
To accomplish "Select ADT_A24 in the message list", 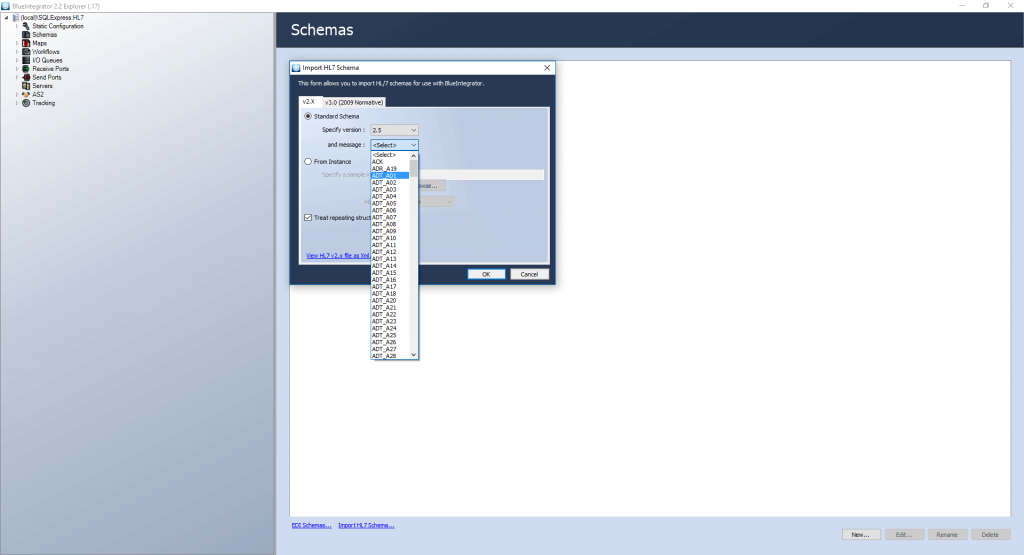I will [x=390, y=328].
